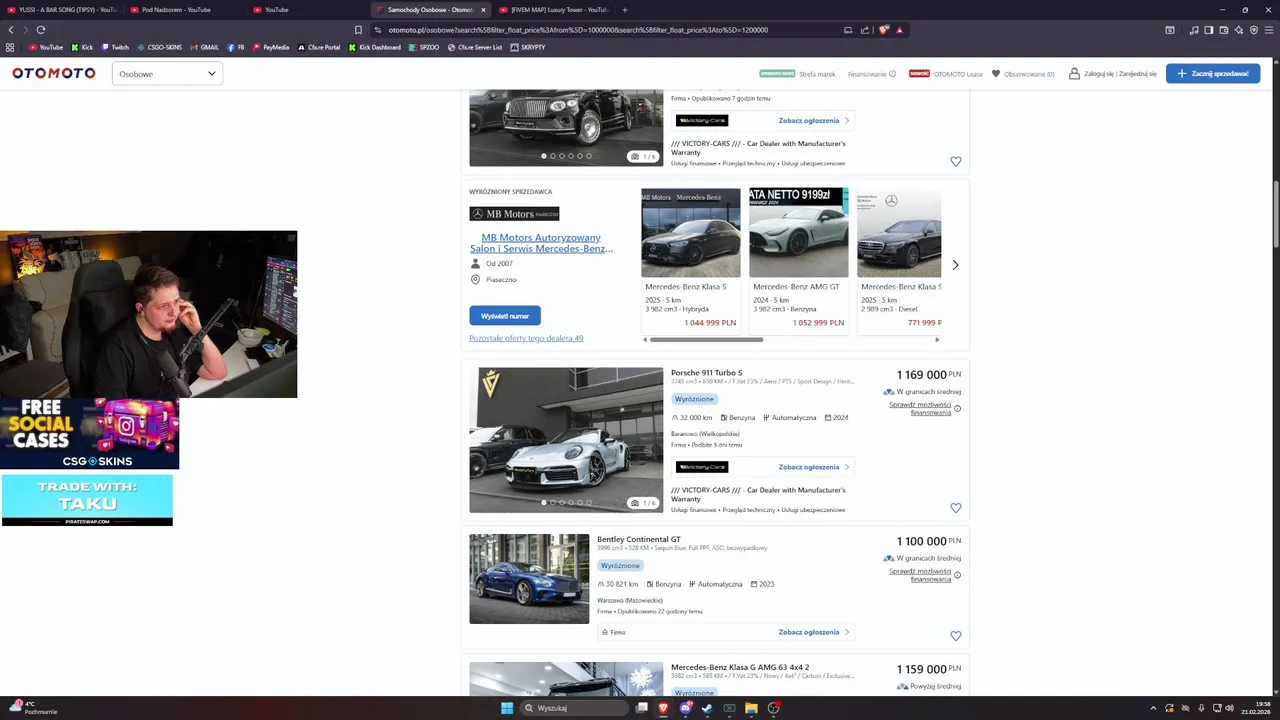Open the Kick bookmark

coord(82,47)
